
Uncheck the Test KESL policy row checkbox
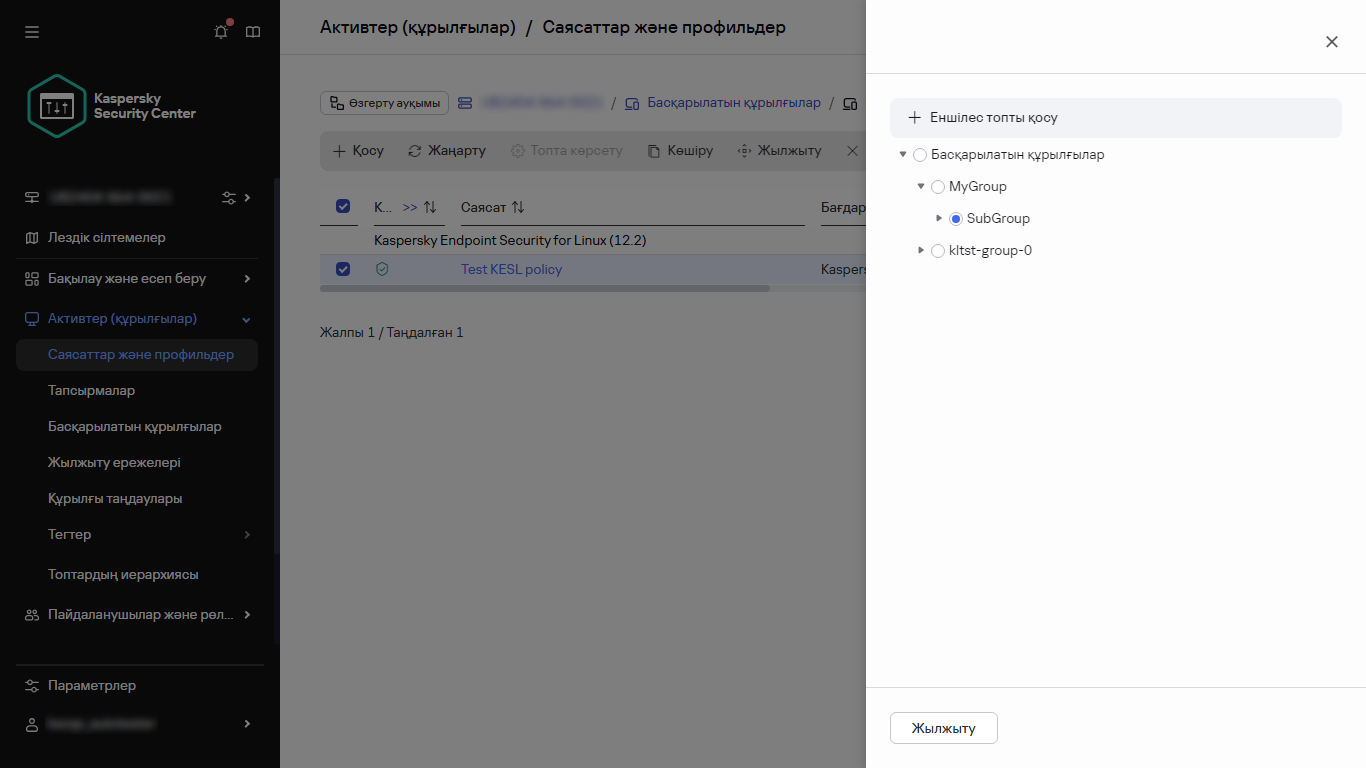pyautogui.click(x=343, y=269)
